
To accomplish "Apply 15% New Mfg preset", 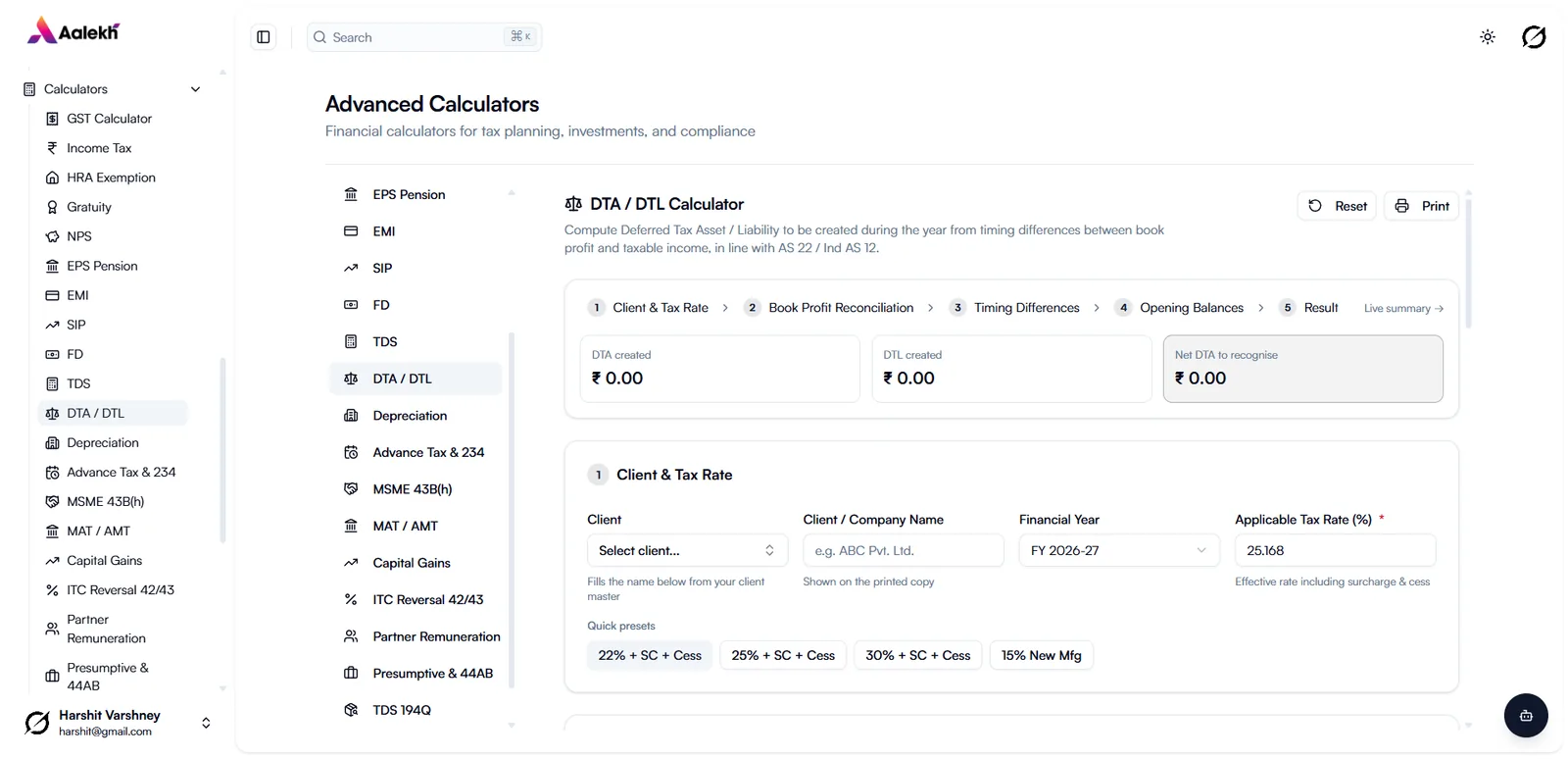I will (x=1041, y=655).
